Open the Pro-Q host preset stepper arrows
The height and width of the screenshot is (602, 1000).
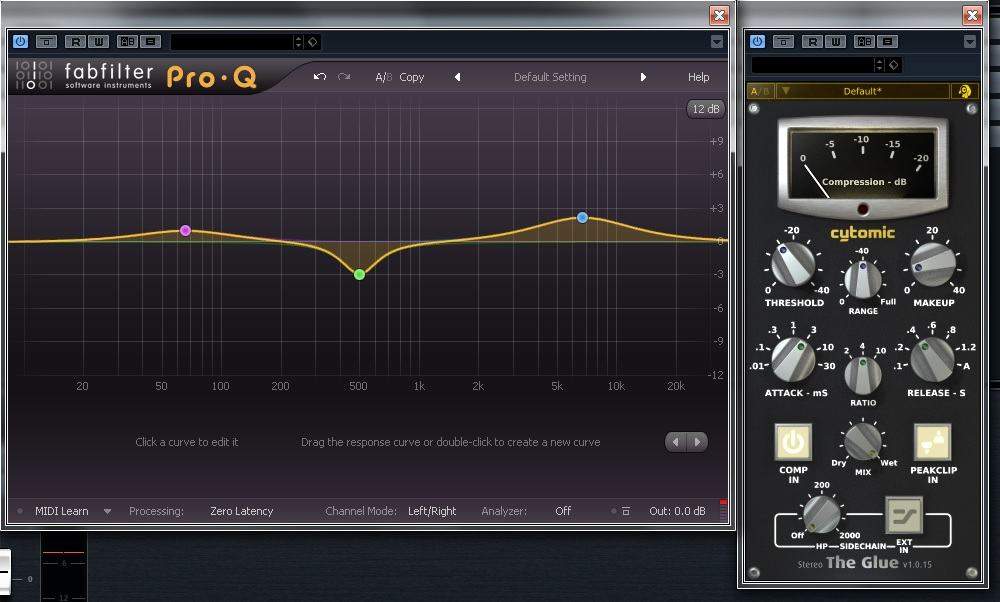click(x=298, y=42)
